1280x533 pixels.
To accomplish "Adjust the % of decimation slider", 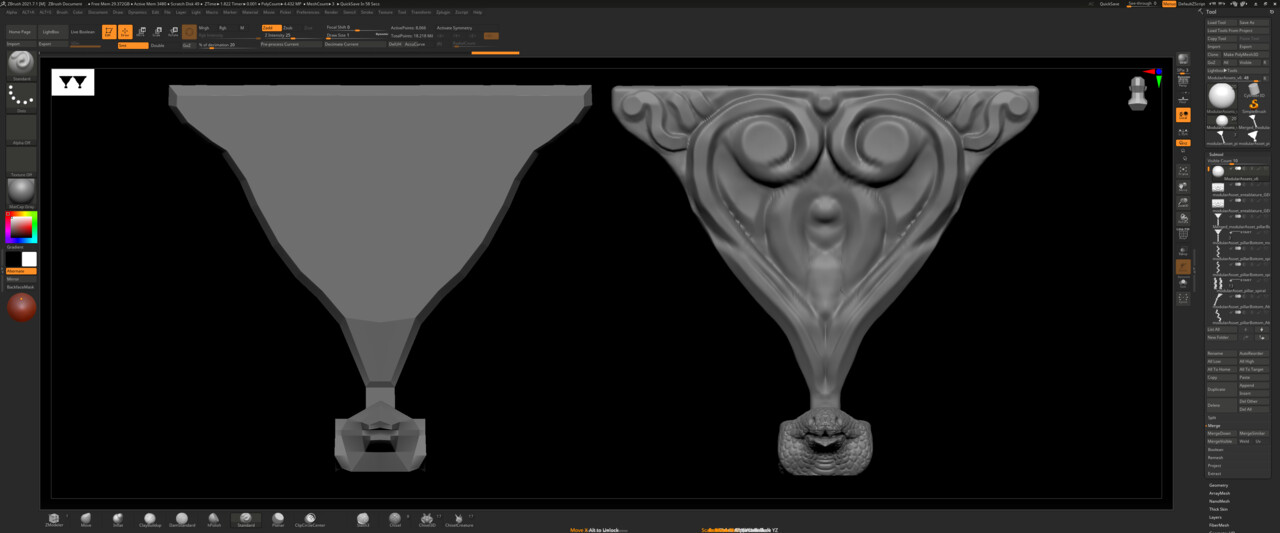I will click(x=228, y=45).
